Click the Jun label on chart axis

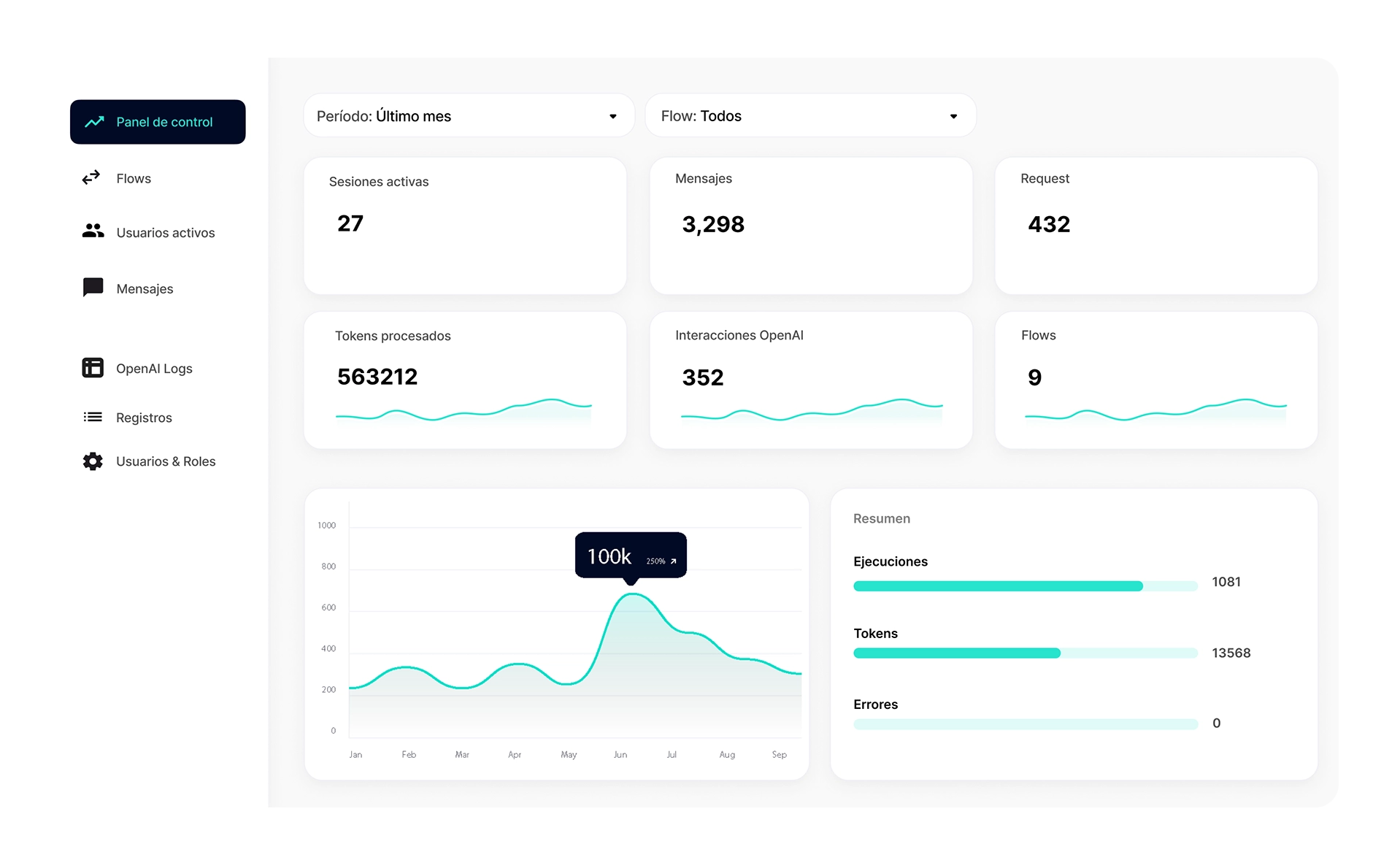tap(620, 755)
